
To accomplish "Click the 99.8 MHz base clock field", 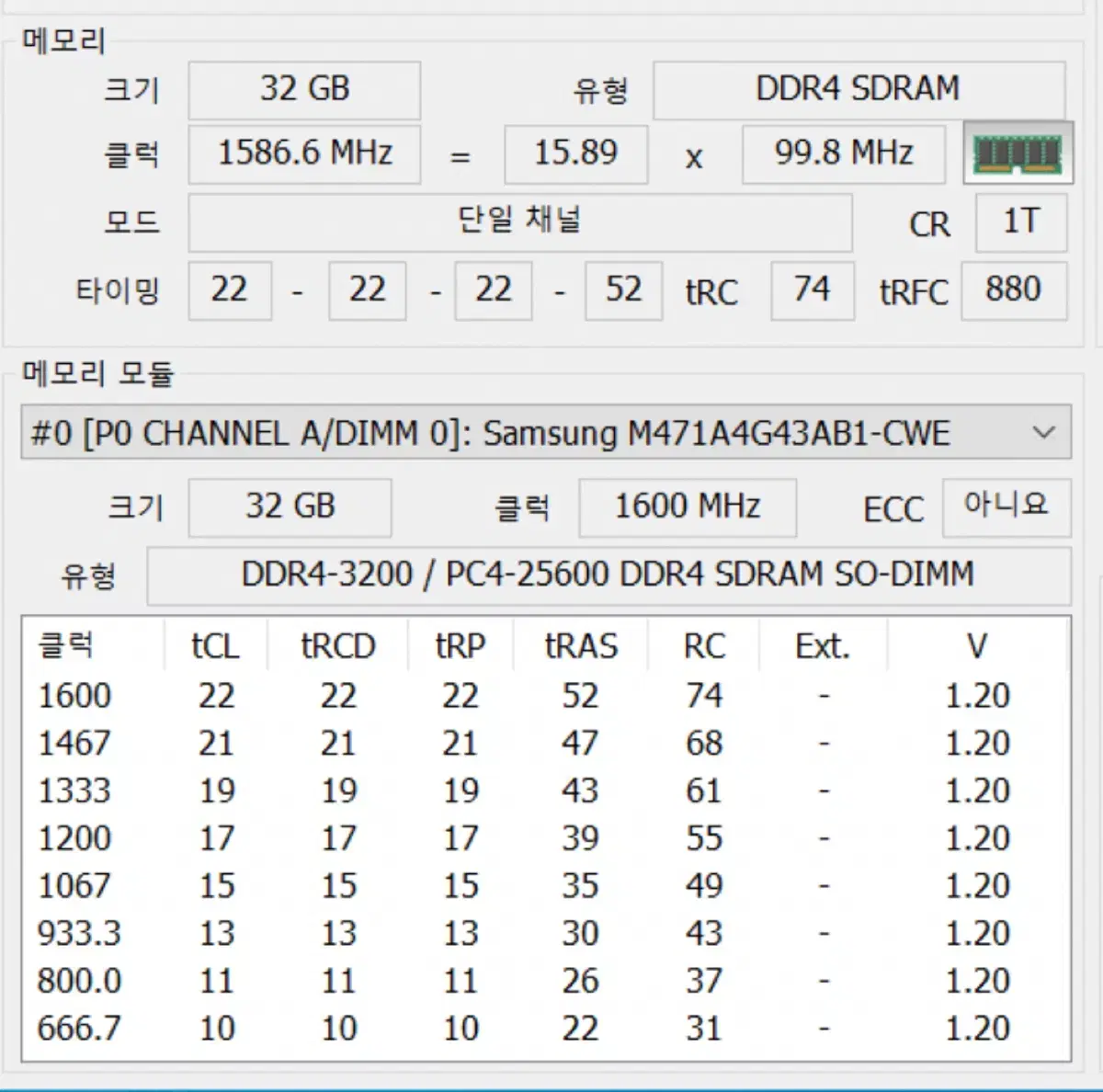I will click(844, 154).
